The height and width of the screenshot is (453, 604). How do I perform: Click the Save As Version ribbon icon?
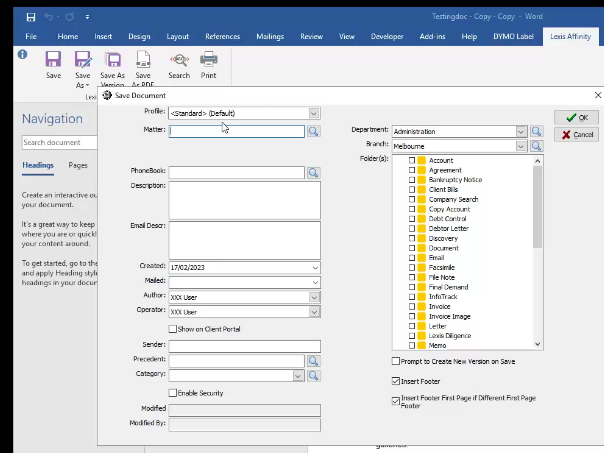click(x=113, y=61)
